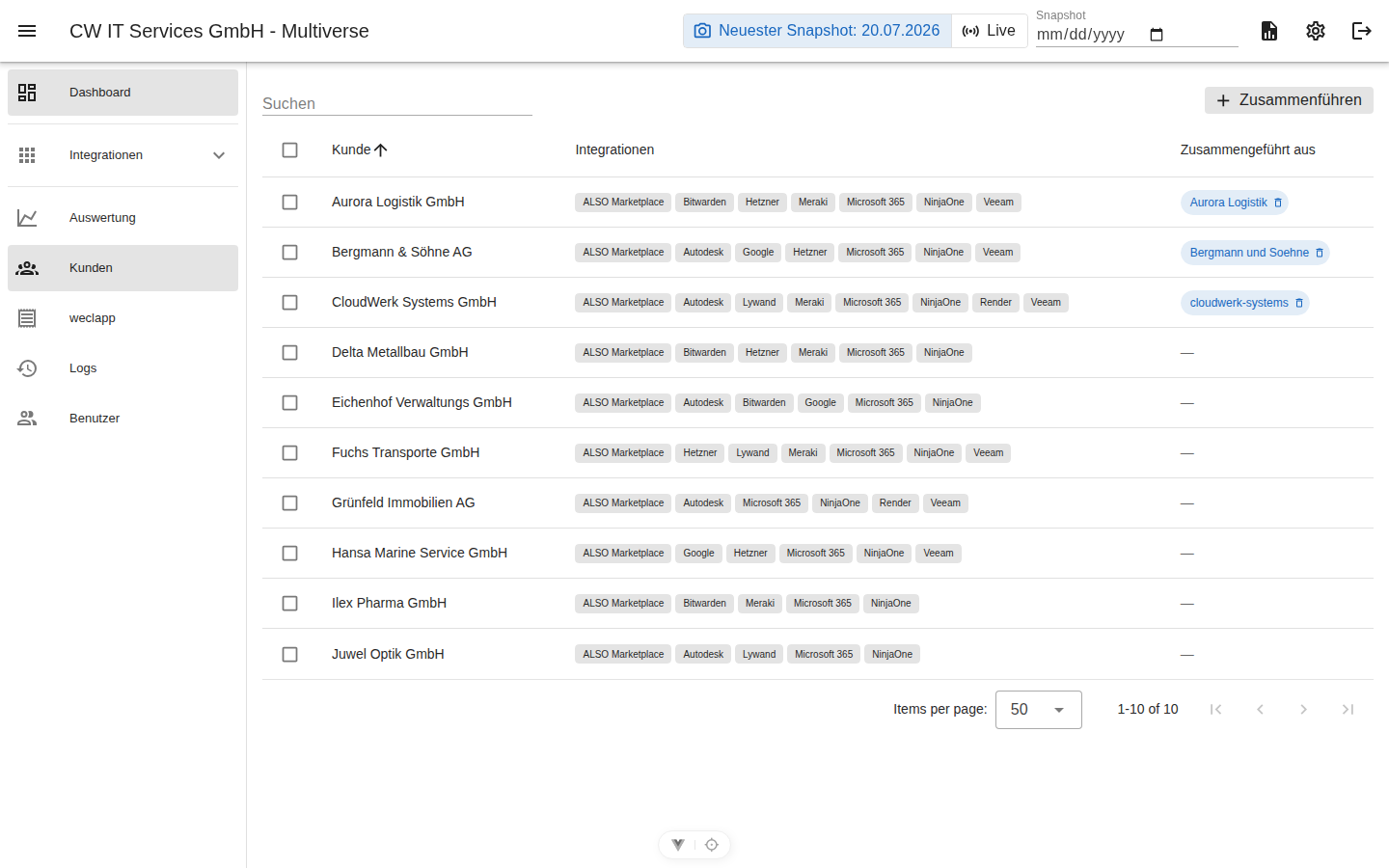Expand the Integrationen sidebar section
Viewport: 1389px width, 868px height.
[x=123, y=155]
